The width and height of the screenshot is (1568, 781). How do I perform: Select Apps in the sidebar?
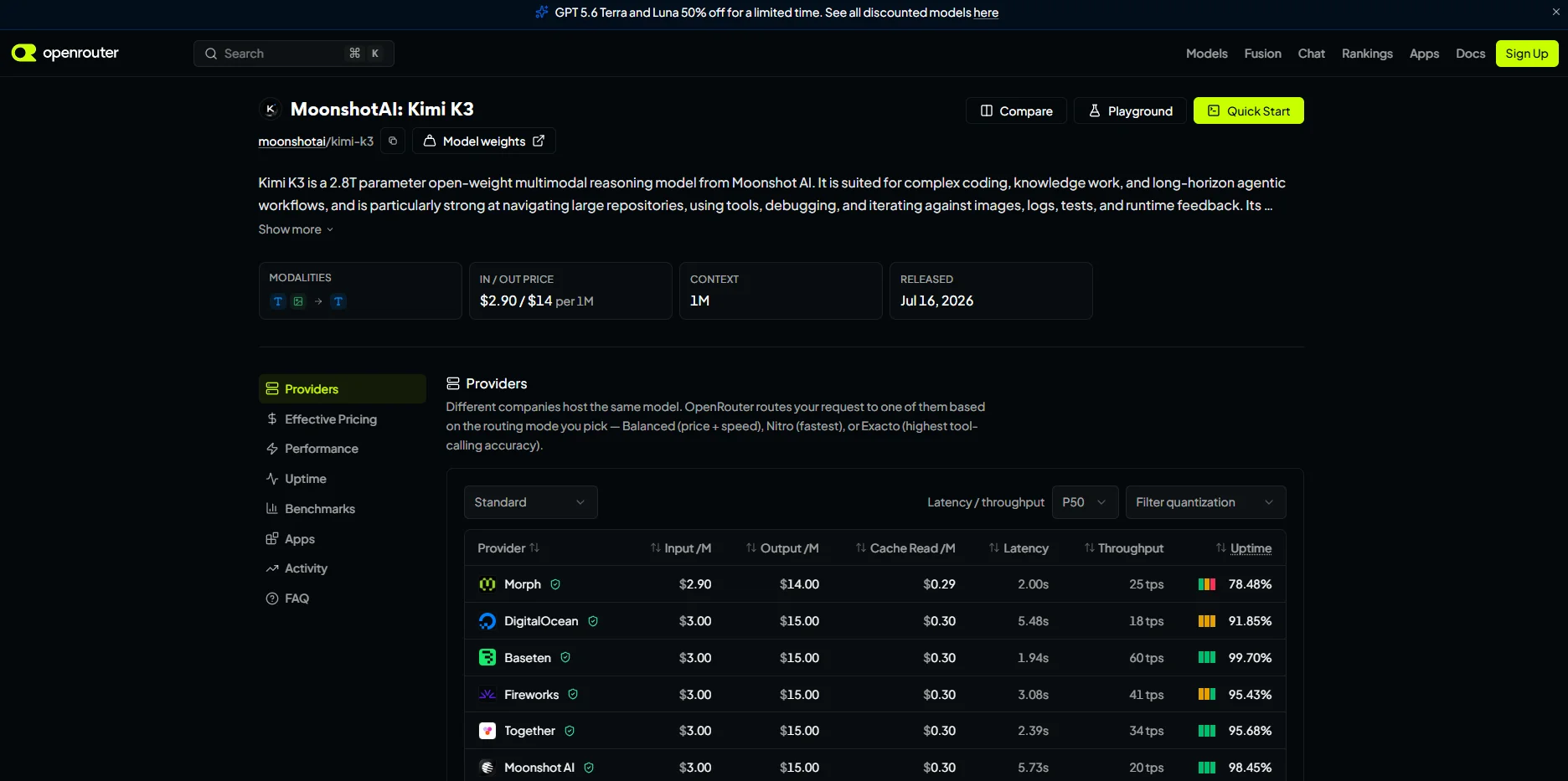click(342, 539)
